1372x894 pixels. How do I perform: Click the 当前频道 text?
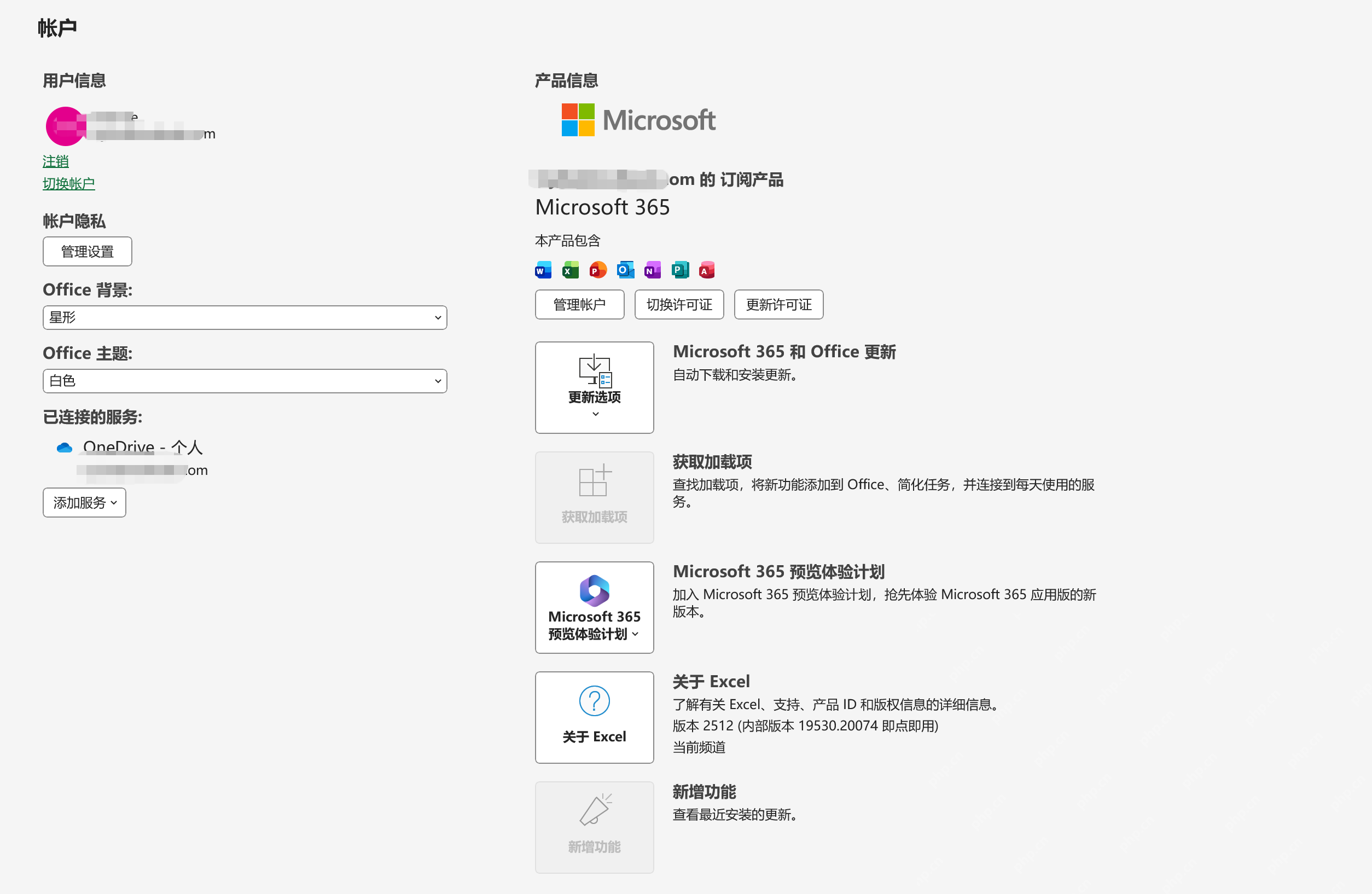(699, 747)
